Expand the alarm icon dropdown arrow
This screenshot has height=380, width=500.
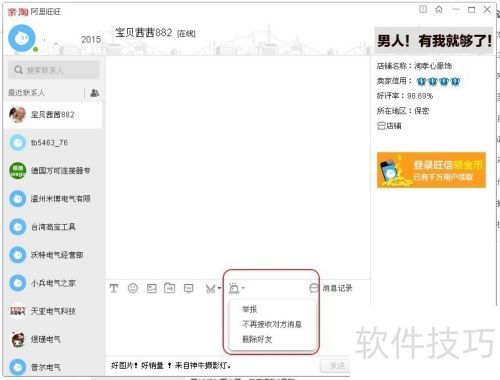[x=243, y=288]
